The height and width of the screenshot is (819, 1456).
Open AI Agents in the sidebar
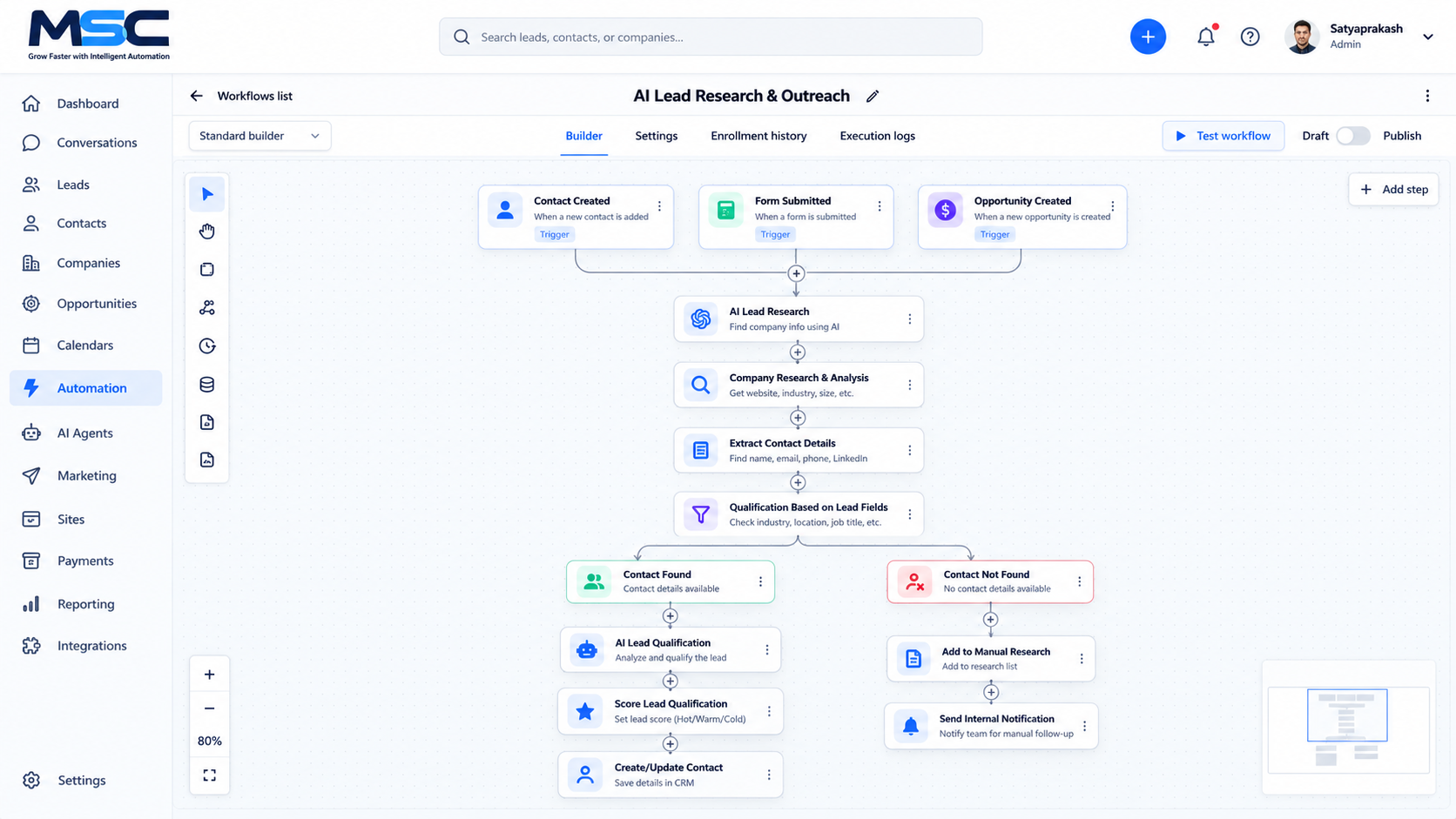pos(85,433)
